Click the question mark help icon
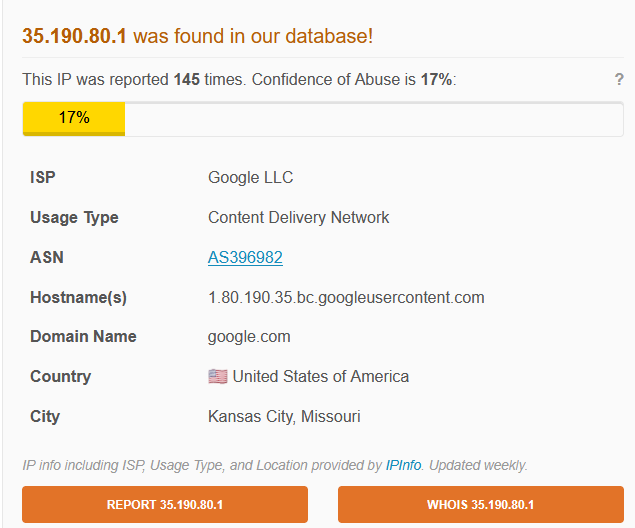635x528 pixels. 619,80
